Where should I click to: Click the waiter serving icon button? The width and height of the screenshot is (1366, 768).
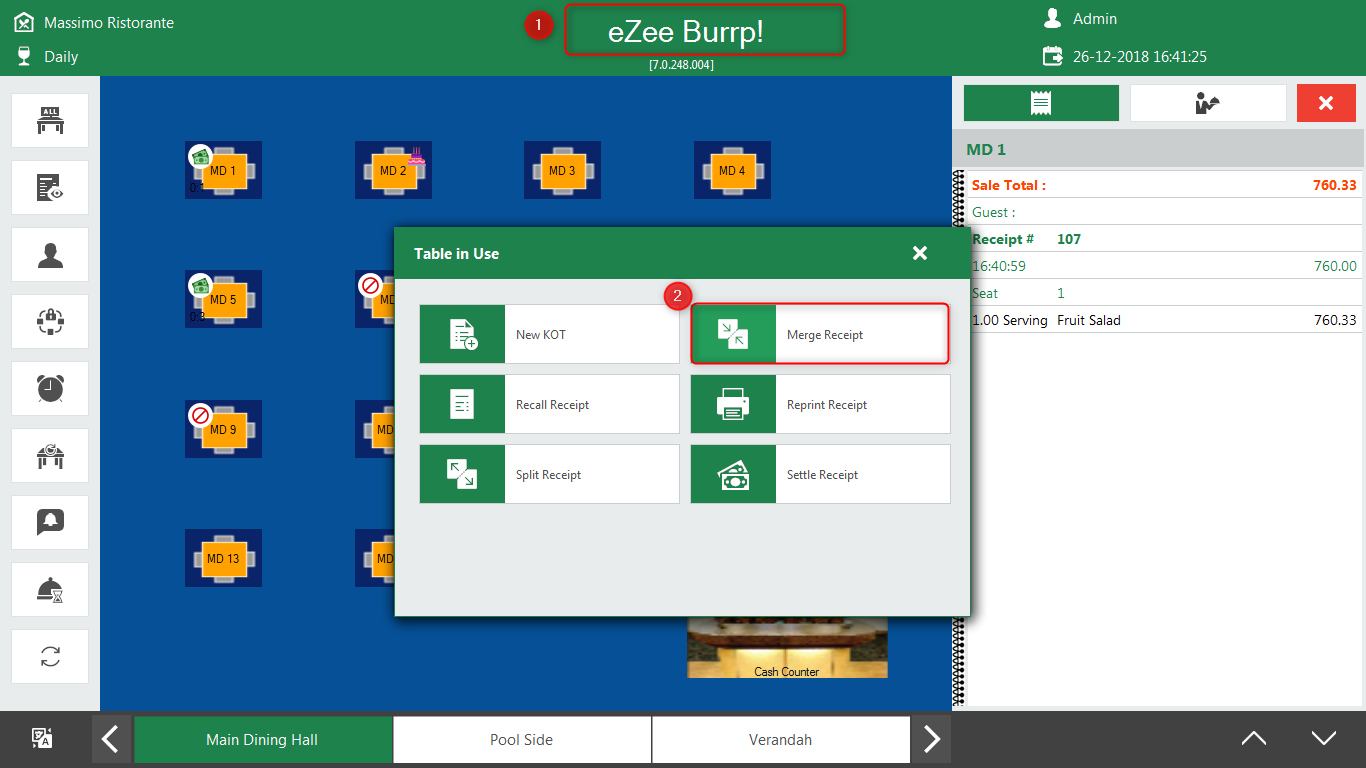[1208, 103]
